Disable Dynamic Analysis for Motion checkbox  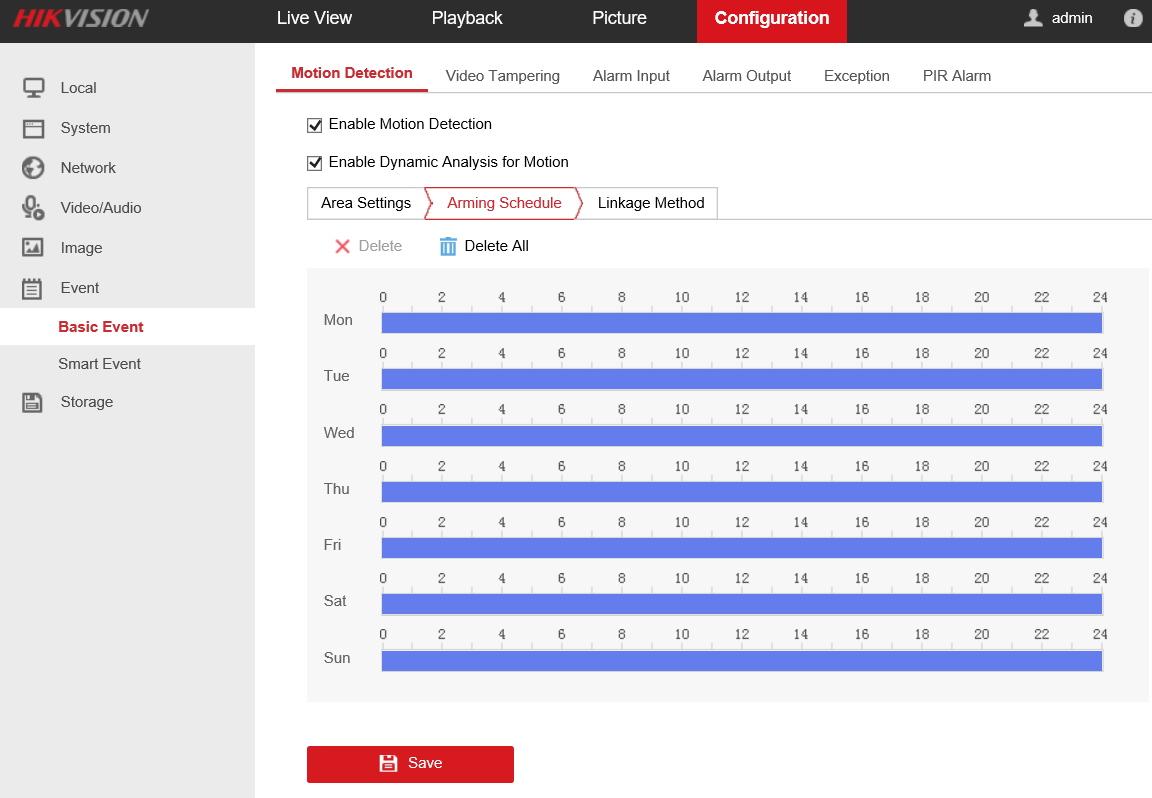(x=315, y=163)
